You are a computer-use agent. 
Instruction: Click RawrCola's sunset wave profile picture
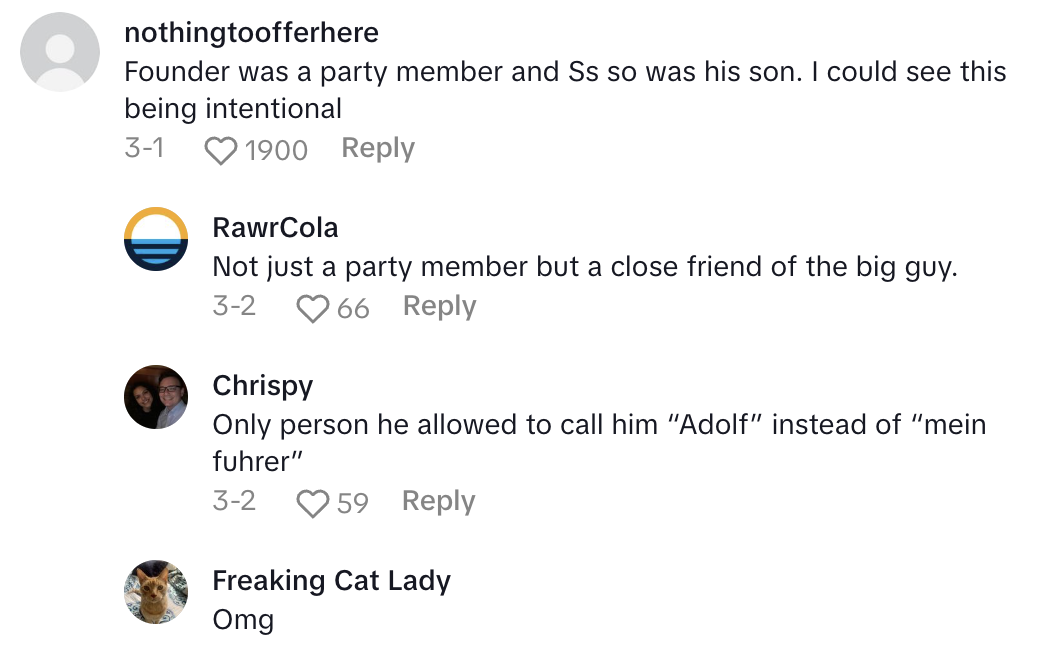click(156, 240)
